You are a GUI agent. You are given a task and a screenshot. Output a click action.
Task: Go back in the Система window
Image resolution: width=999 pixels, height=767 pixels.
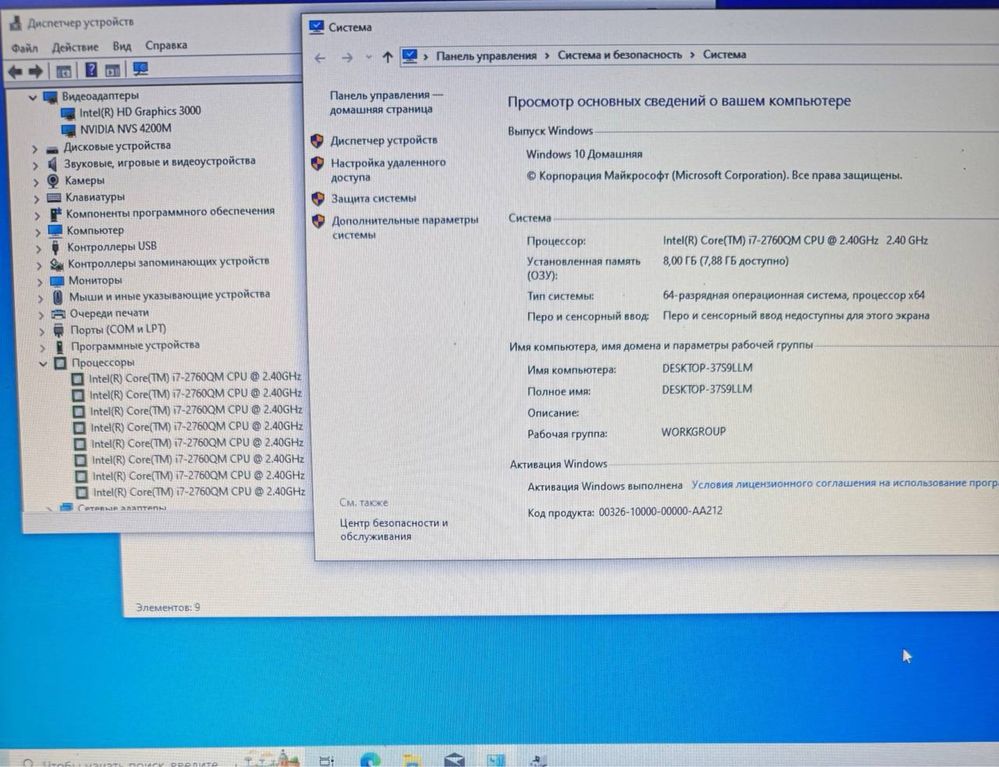pyautogui.click(x=320, y=58)
